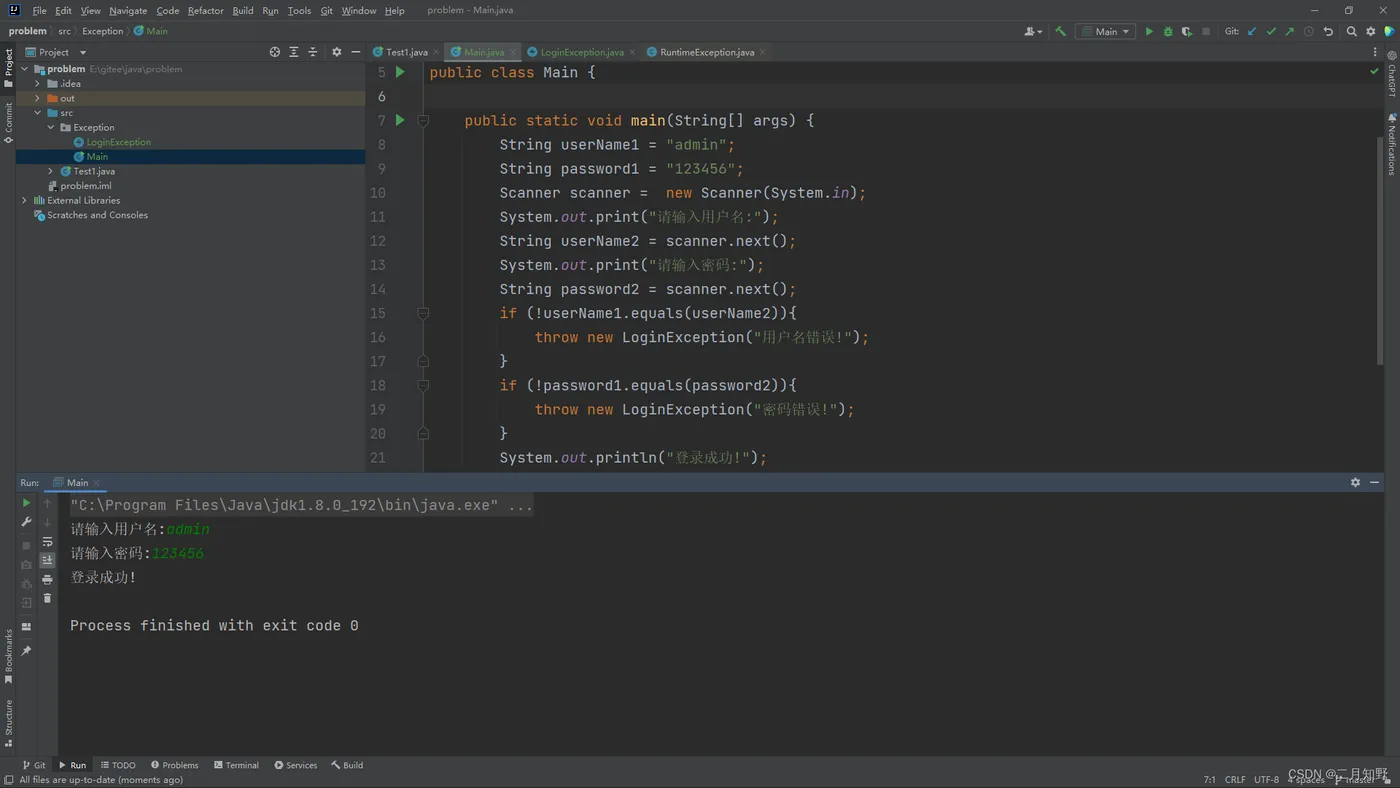
Task: Close the Main.java editor tab
Action: [513, 52]
